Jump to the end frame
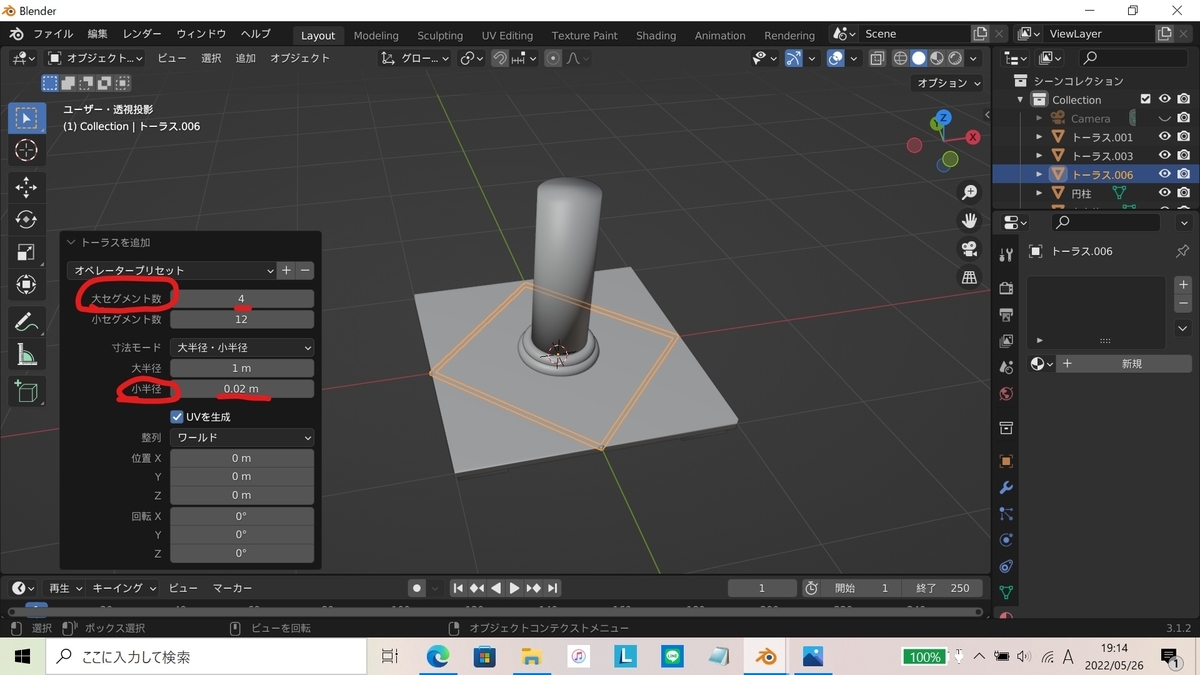 553,588
